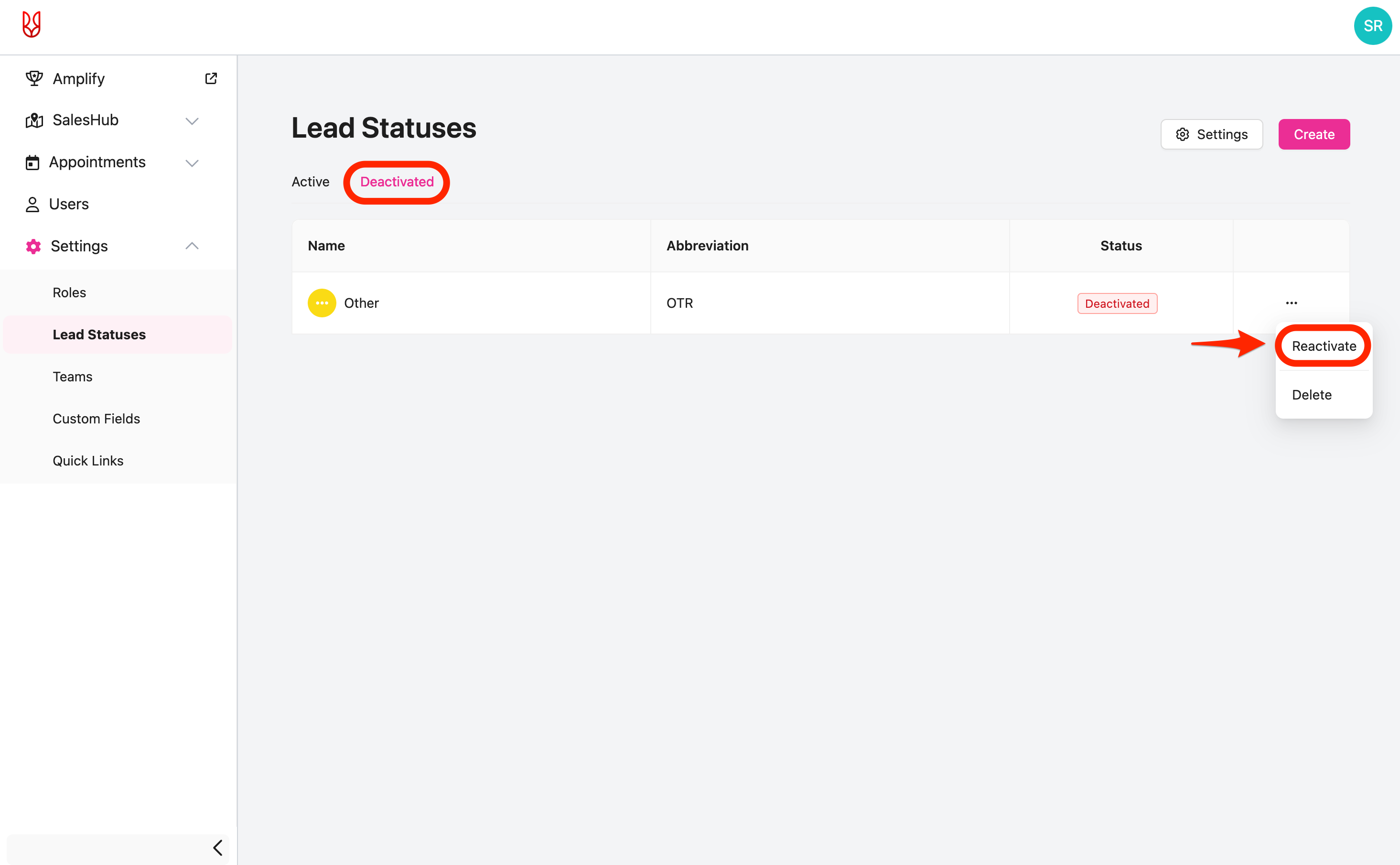Choose Delete from the context menu
Screen dimensions: 1400x865
pyautogui.click(x=1311, y=395)
